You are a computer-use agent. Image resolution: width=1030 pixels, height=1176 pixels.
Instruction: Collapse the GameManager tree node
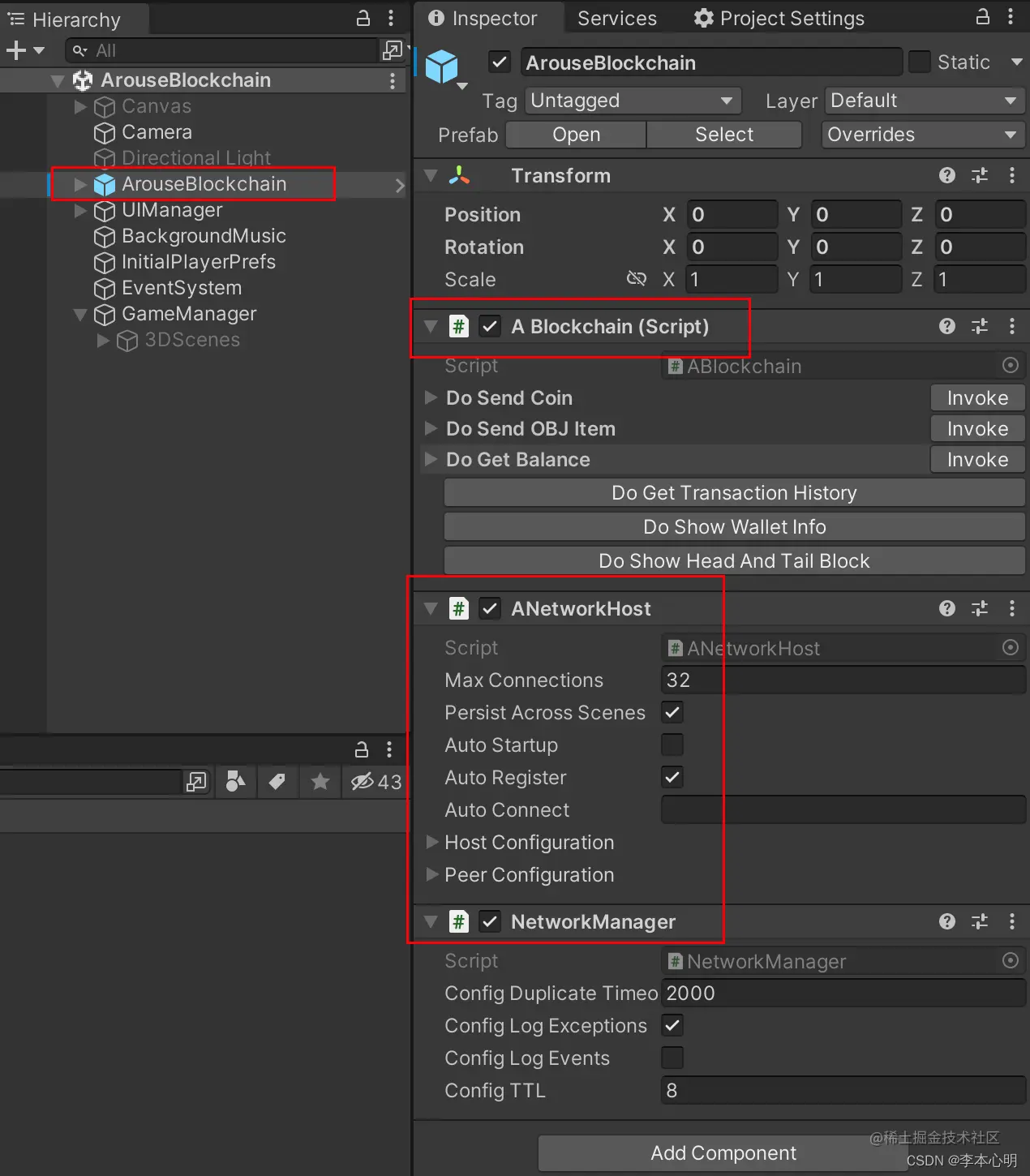tap(80, 314)
